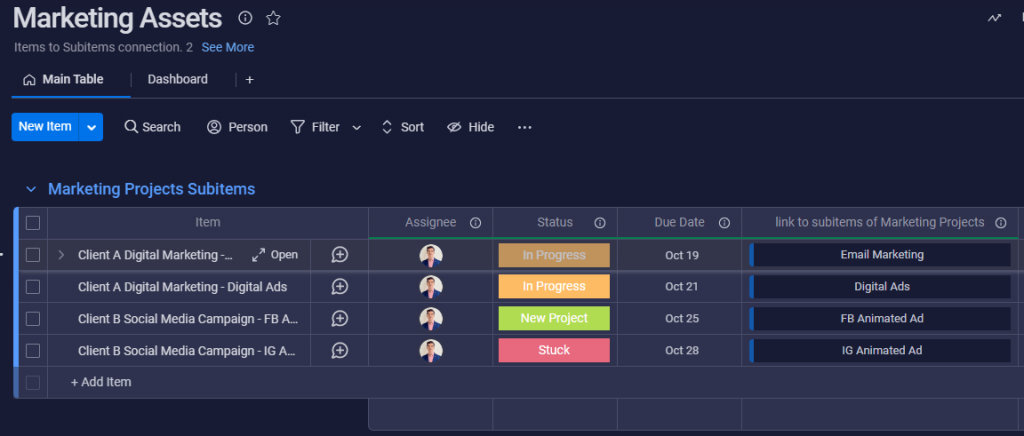The height and width of the screenshot is (436, 1024).
Task: Start conversation on Digital Ads item
Action: tap(340, 287)
